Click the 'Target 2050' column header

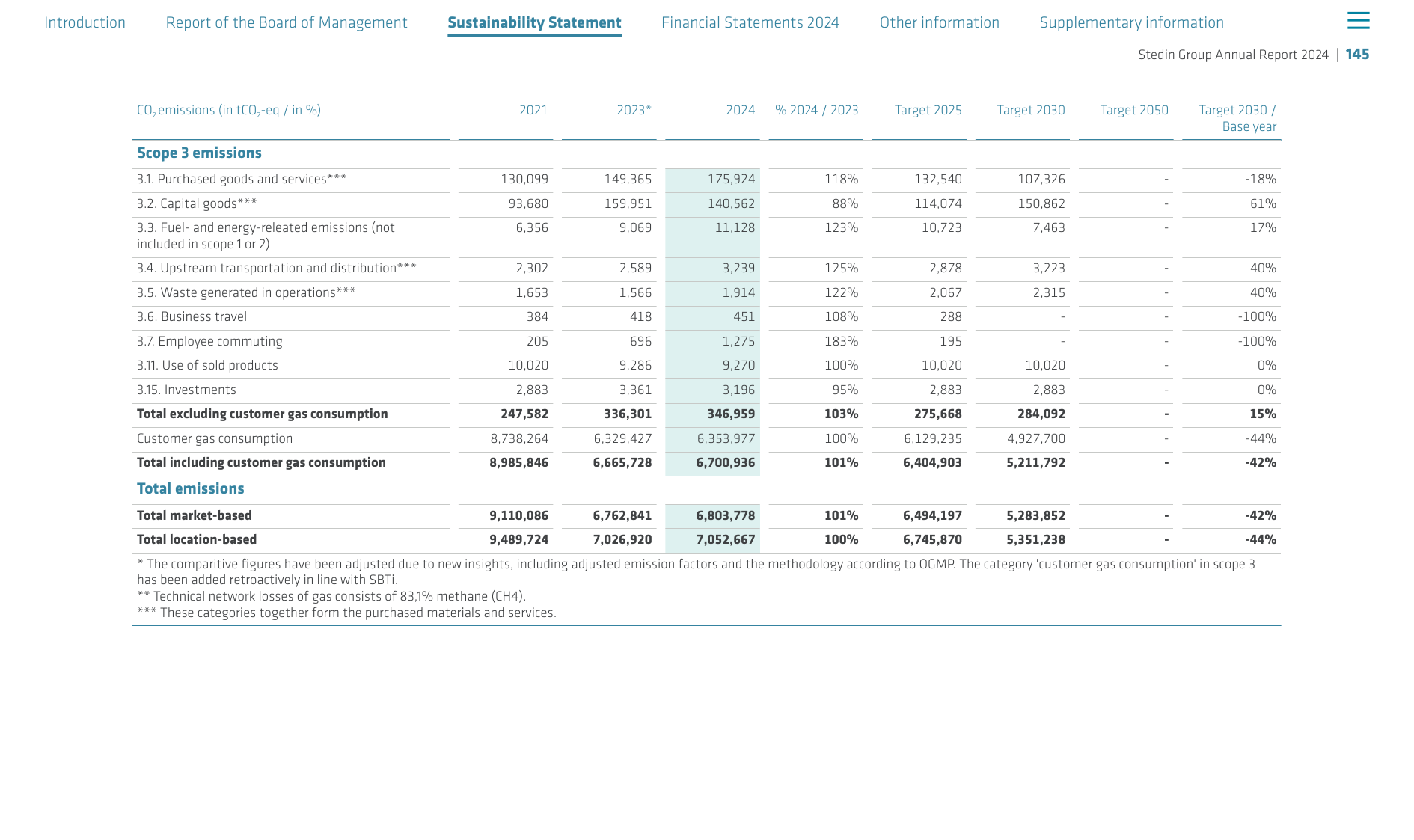coord(1133,110)
